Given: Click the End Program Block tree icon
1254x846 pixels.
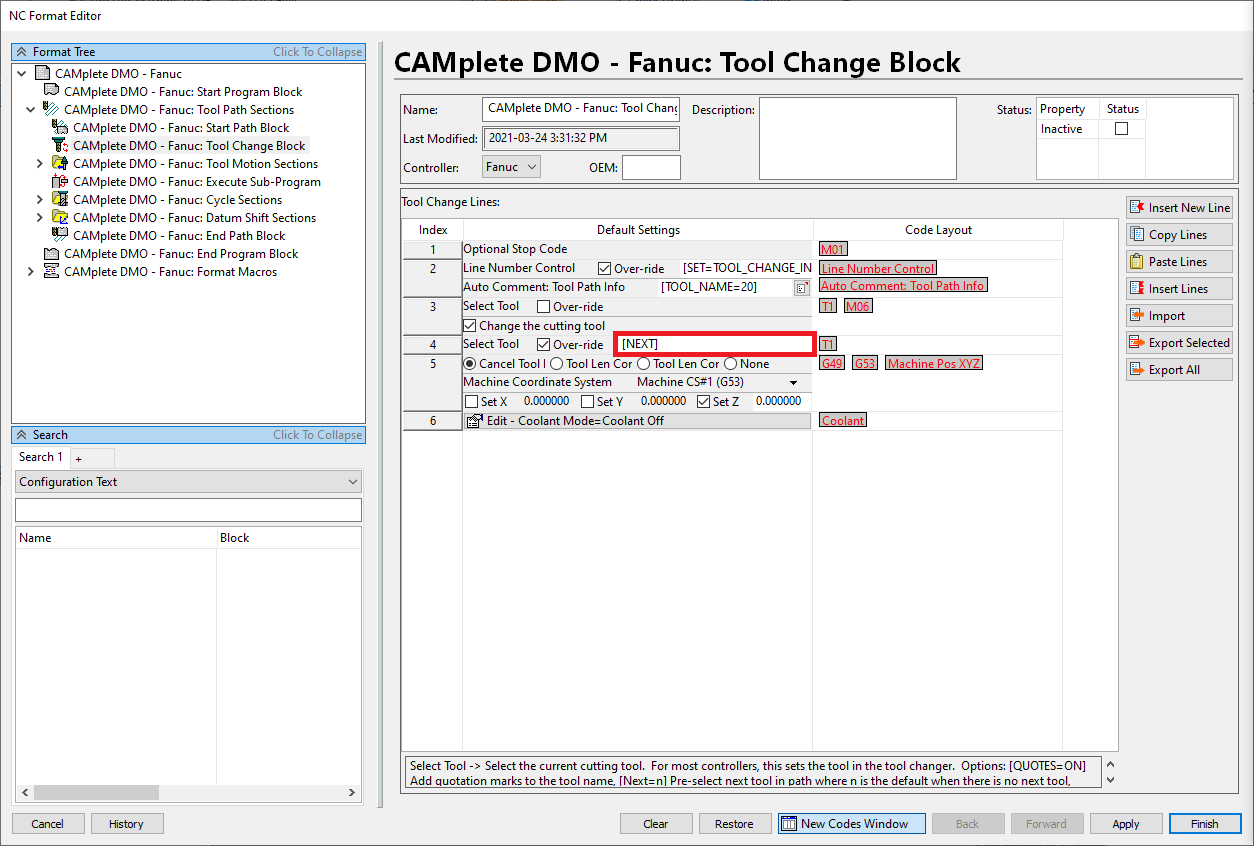Looking at the screenshot, I should [51, 253].
